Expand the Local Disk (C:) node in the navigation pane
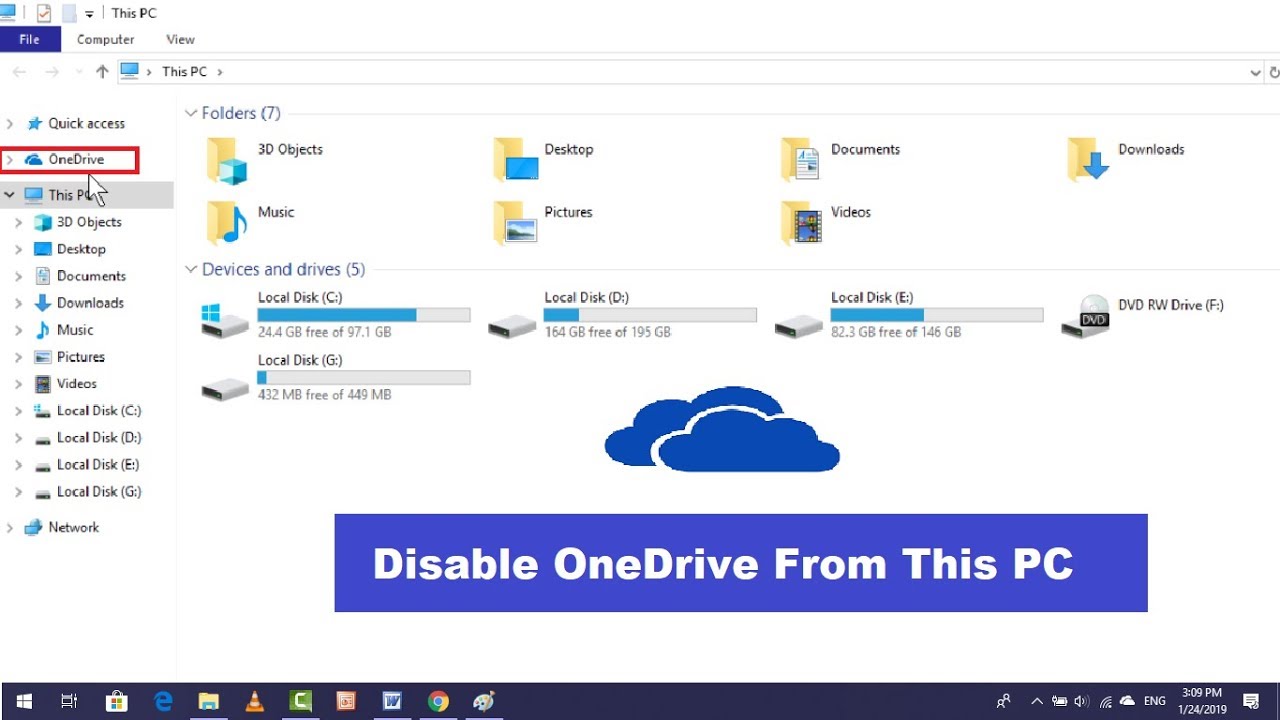This screenshot has width=1280, height=720. pos(19,411)
